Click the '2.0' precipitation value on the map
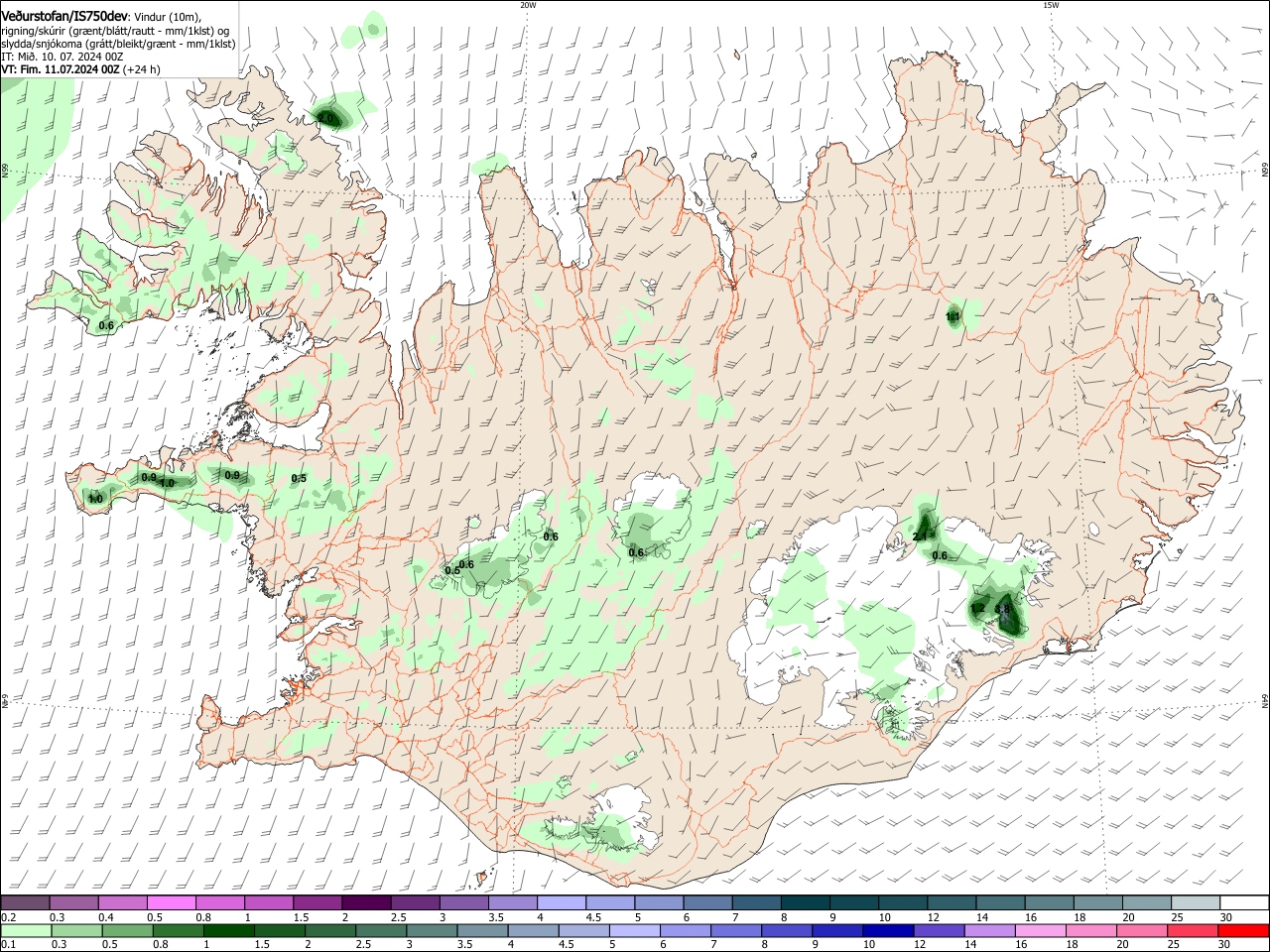 325,119
